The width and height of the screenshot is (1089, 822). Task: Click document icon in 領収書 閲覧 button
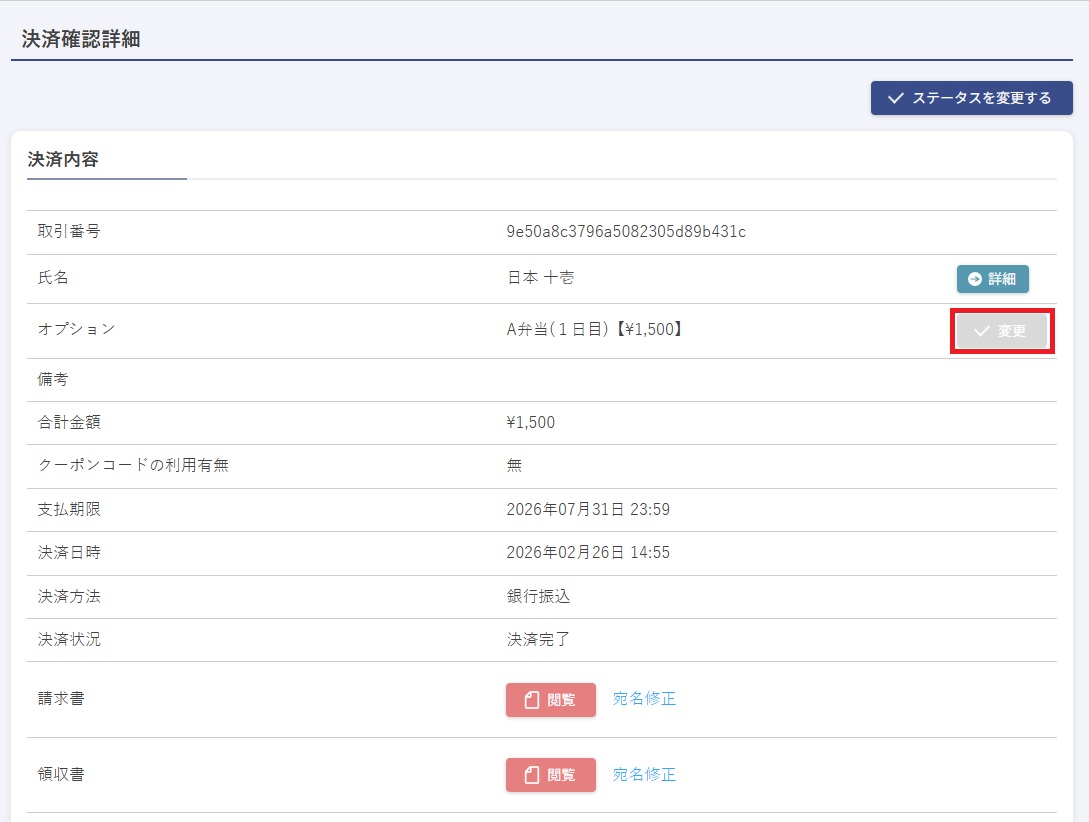point(532,775)
